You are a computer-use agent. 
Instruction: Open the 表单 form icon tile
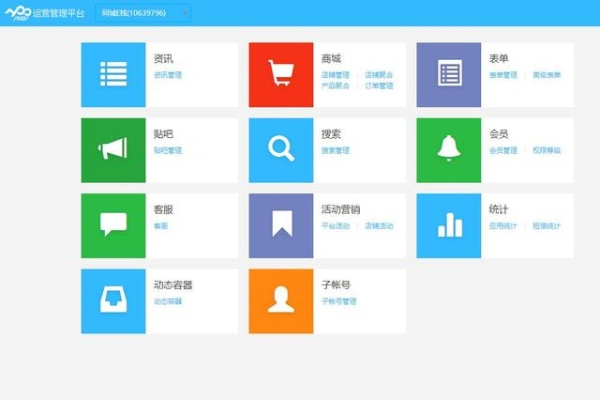449,75
